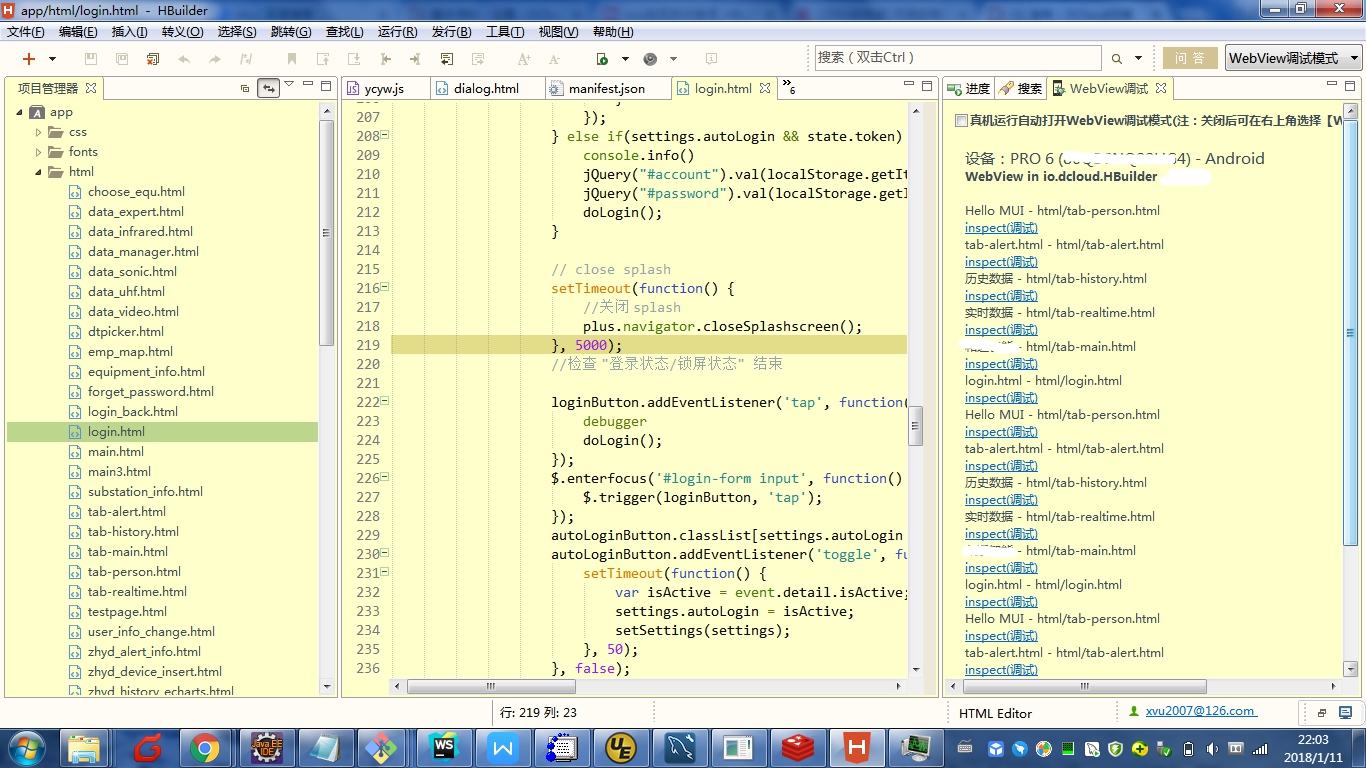The image size is (1366, 768).
Task: Click the Collapse All icon in project manager
Action: (245, 88)
